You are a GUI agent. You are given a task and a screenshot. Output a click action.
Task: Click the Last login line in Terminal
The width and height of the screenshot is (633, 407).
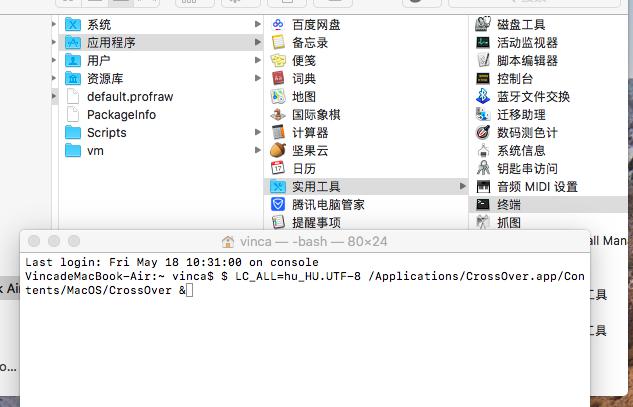coord(172,262)
